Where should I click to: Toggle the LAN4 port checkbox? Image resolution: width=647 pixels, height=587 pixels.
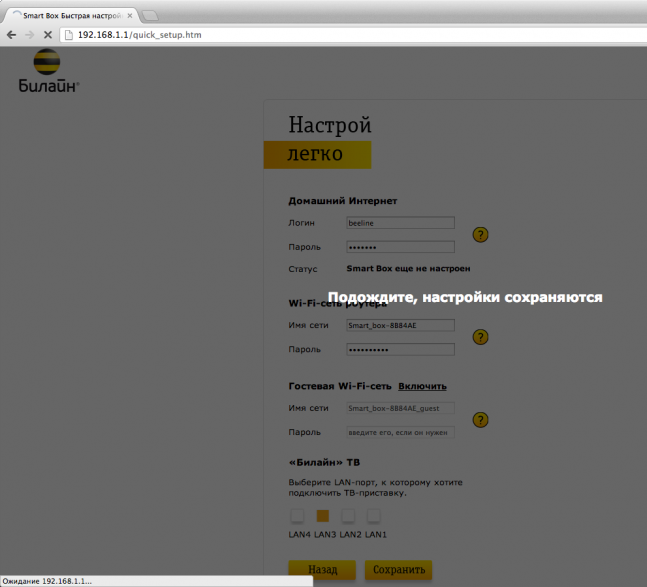click(297, 516)
